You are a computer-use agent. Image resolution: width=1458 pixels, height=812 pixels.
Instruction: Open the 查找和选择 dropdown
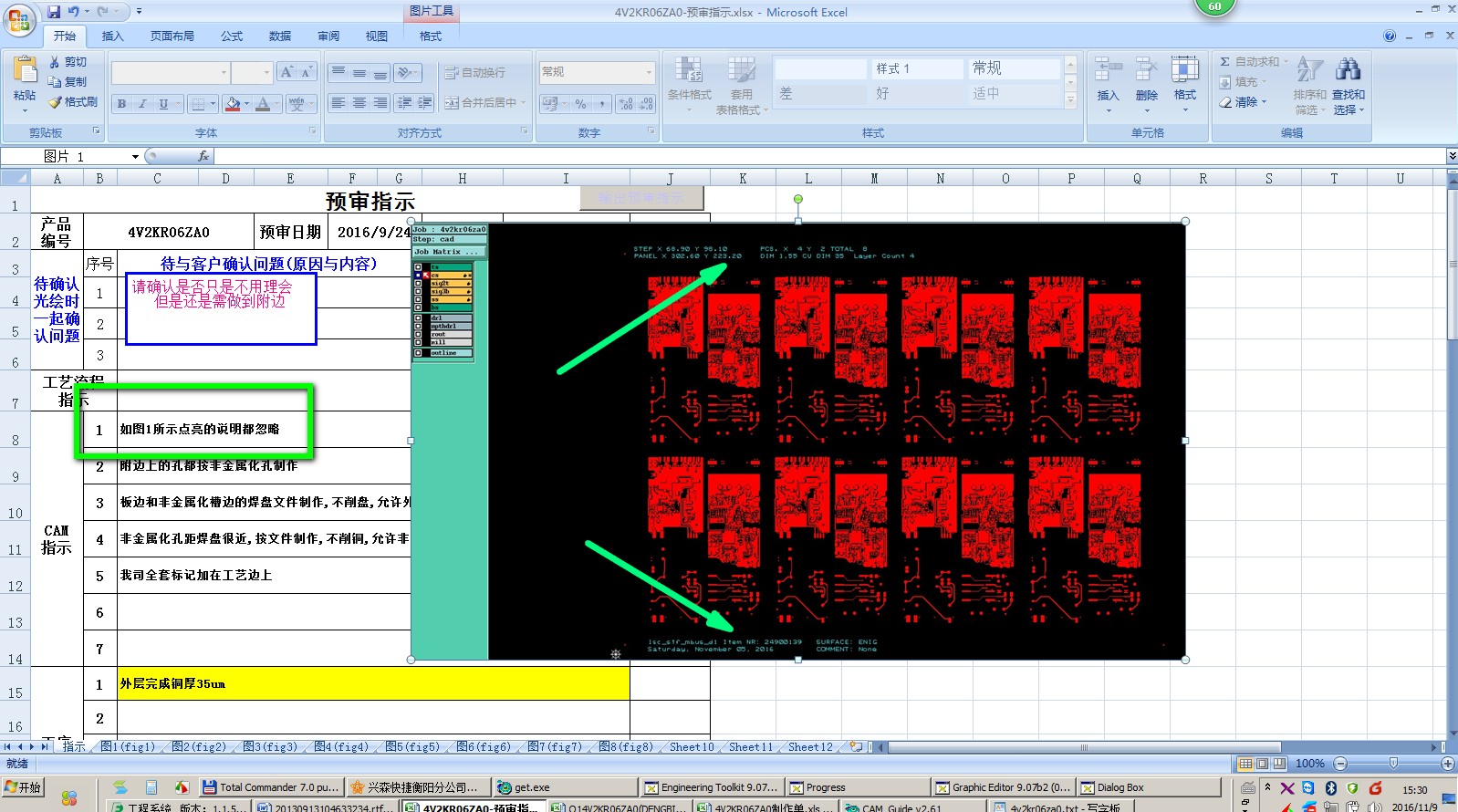pos(1349,102)
